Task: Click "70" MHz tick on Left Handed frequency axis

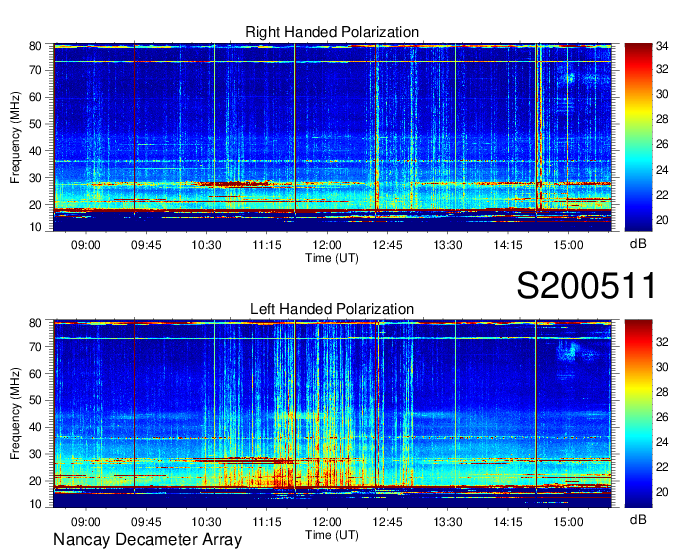Action: [35, 346]
